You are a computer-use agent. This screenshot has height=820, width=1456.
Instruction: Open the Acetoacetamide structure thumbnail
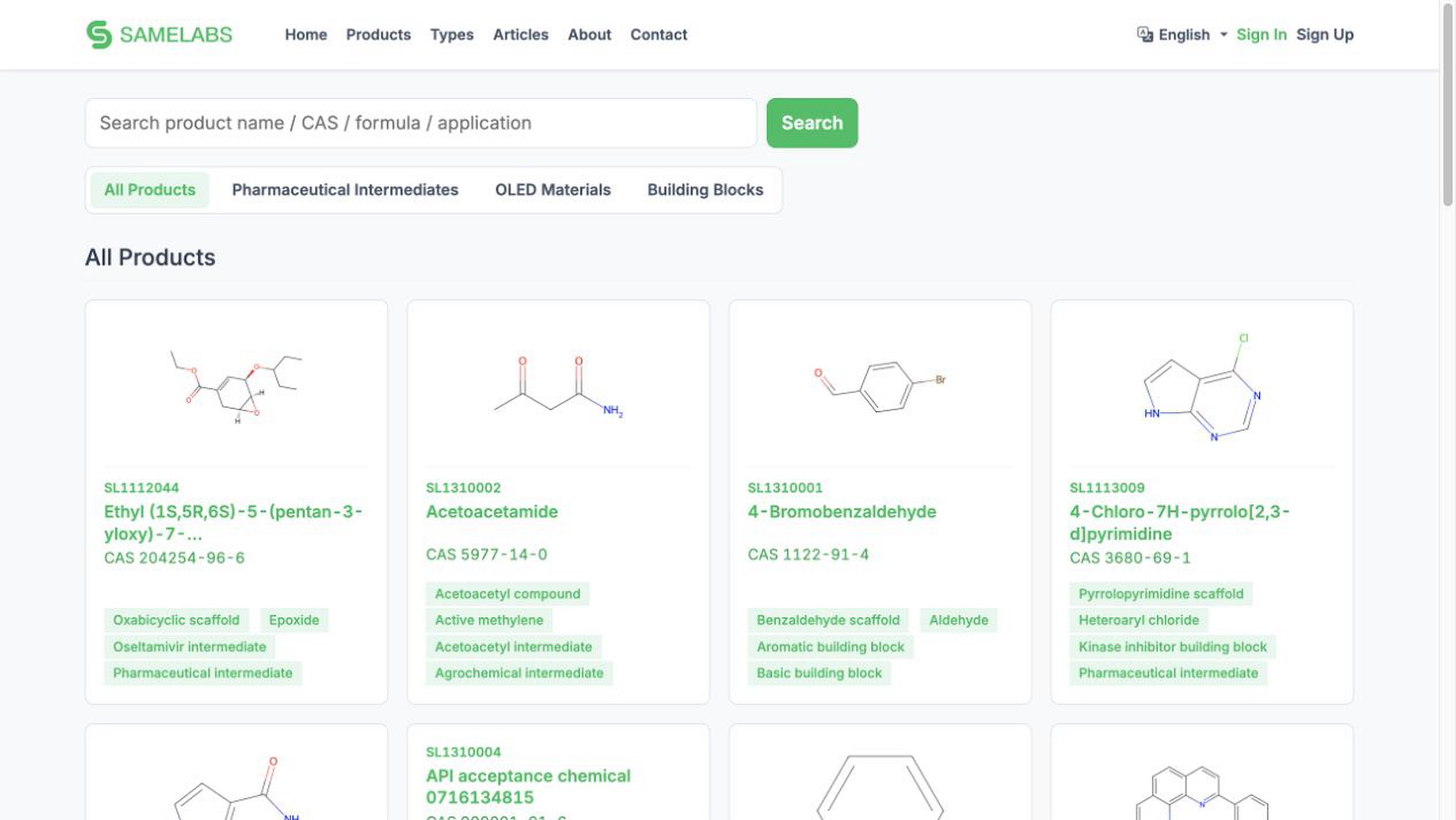pos(558,385)
